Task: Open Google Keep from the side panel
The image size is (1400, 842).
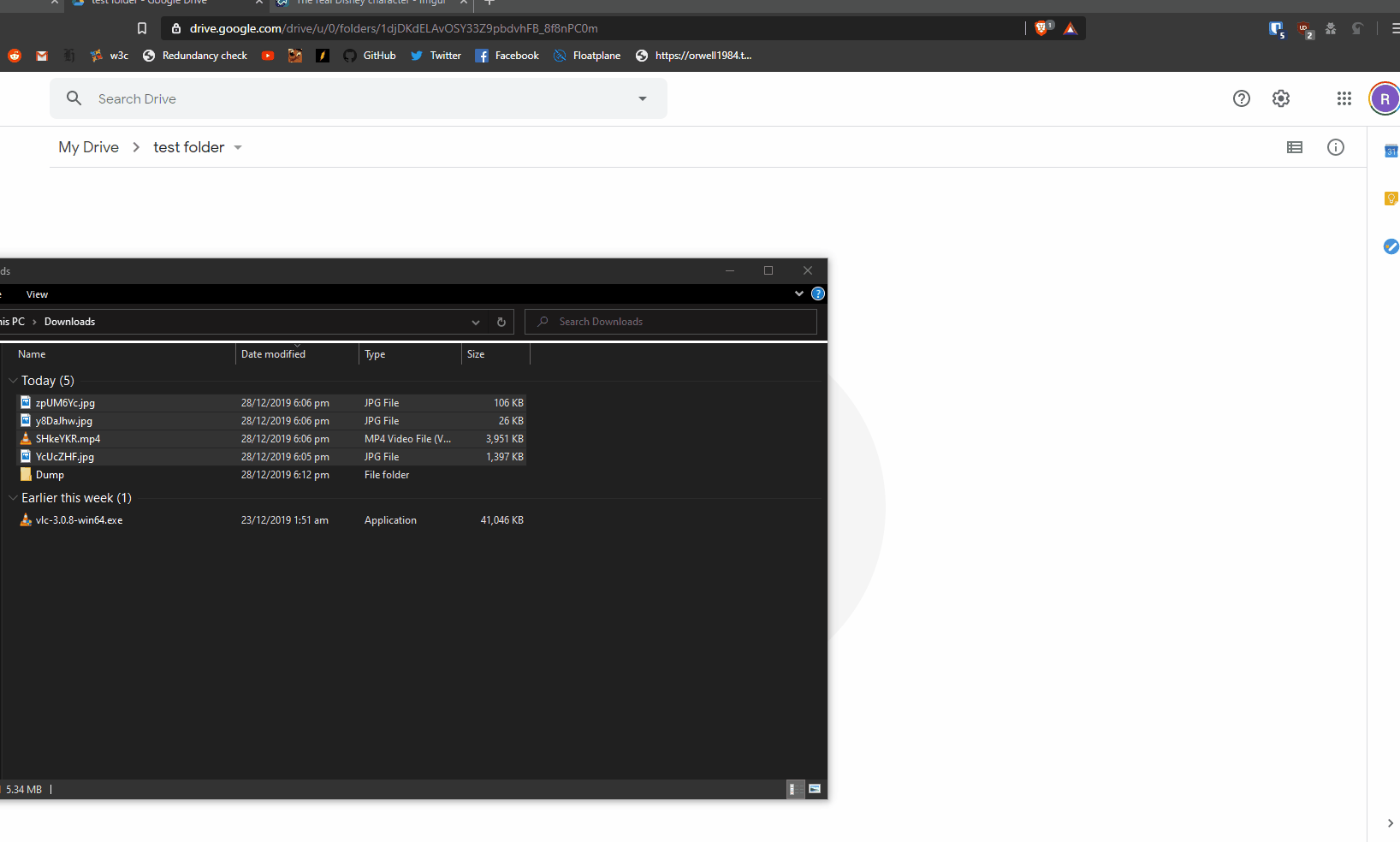Action: point(1390,199)
